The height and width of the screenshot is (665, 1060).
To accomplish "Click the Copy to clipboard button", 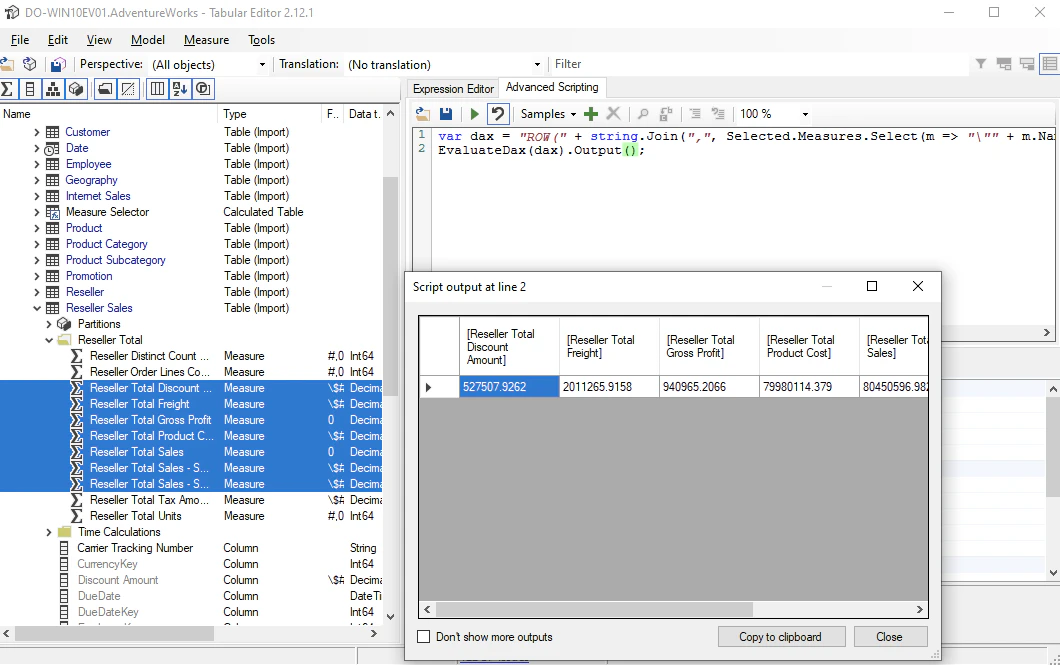I will point(781,637).
